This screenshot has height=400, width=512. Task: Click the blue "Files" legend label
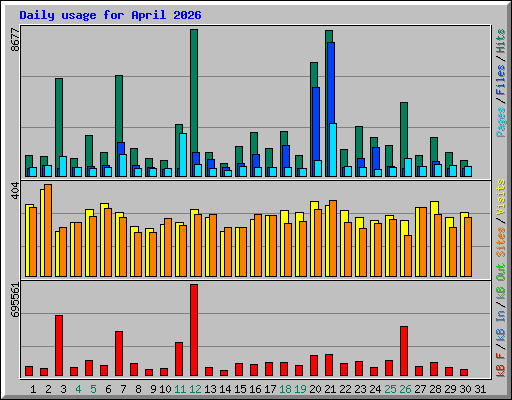pyautogui.click(x=501, y=80)
